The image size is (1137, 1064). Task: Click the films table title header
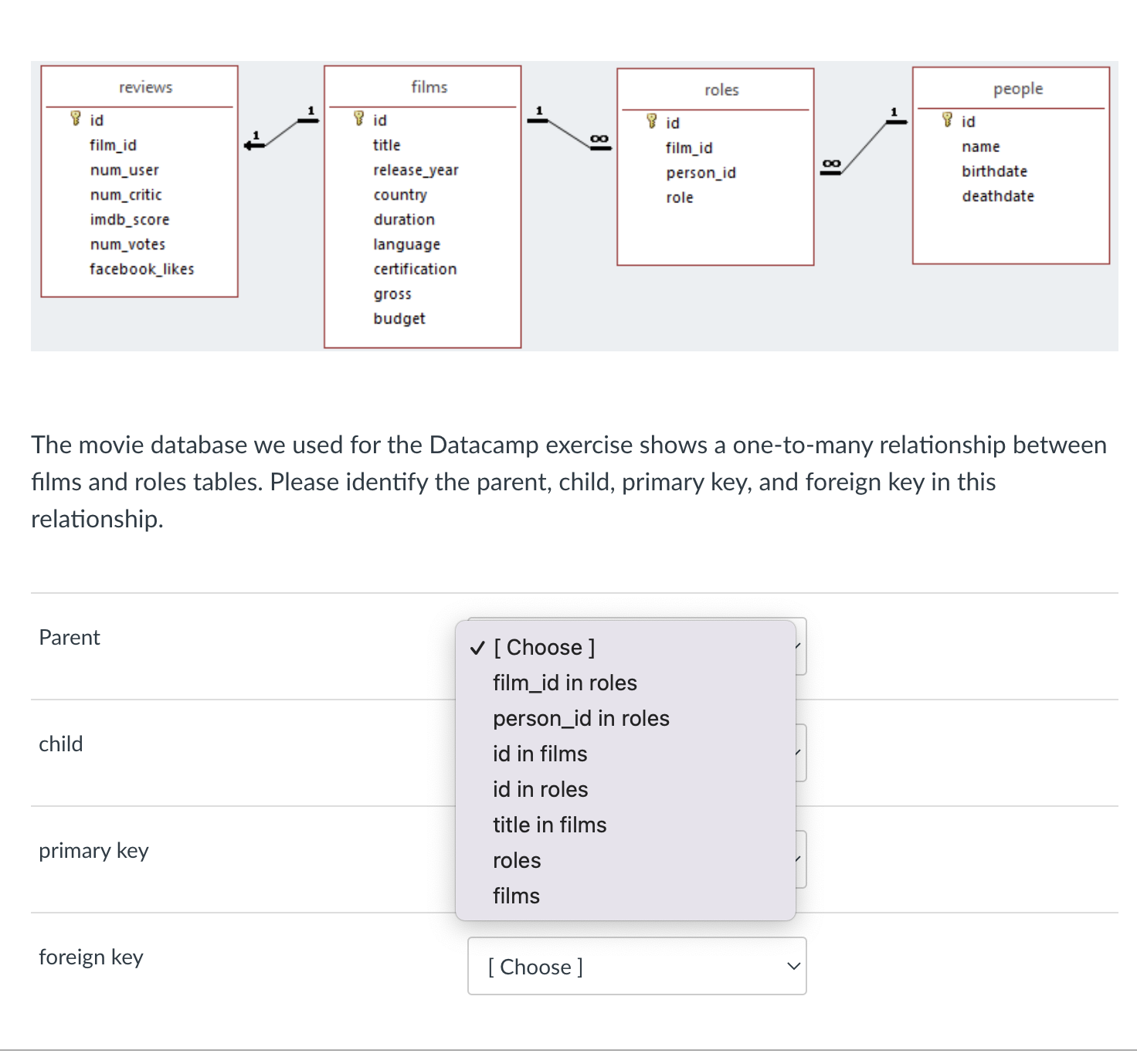[429, 86]
